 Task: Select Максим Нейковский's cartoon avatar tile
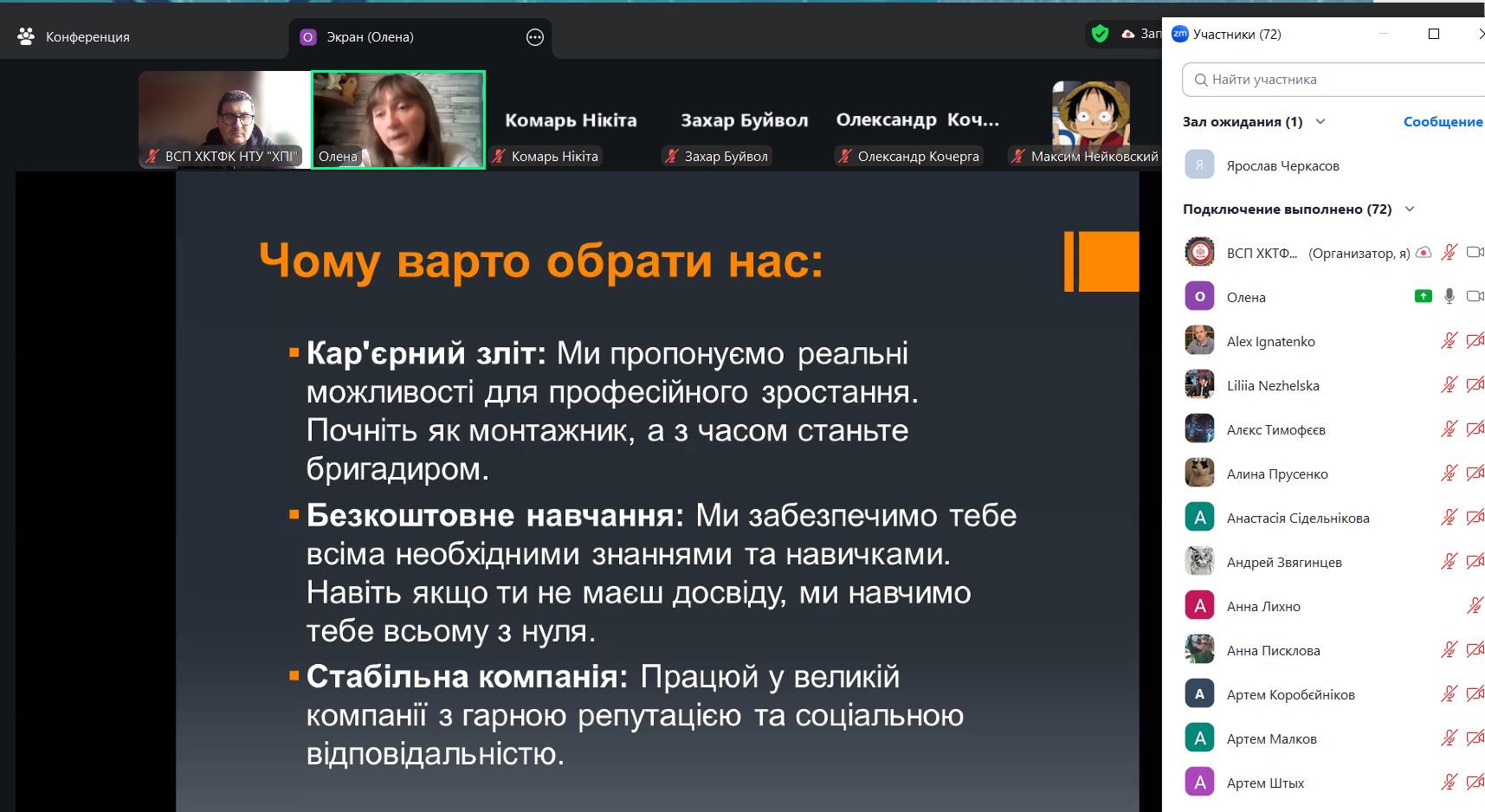point(1090,117)
